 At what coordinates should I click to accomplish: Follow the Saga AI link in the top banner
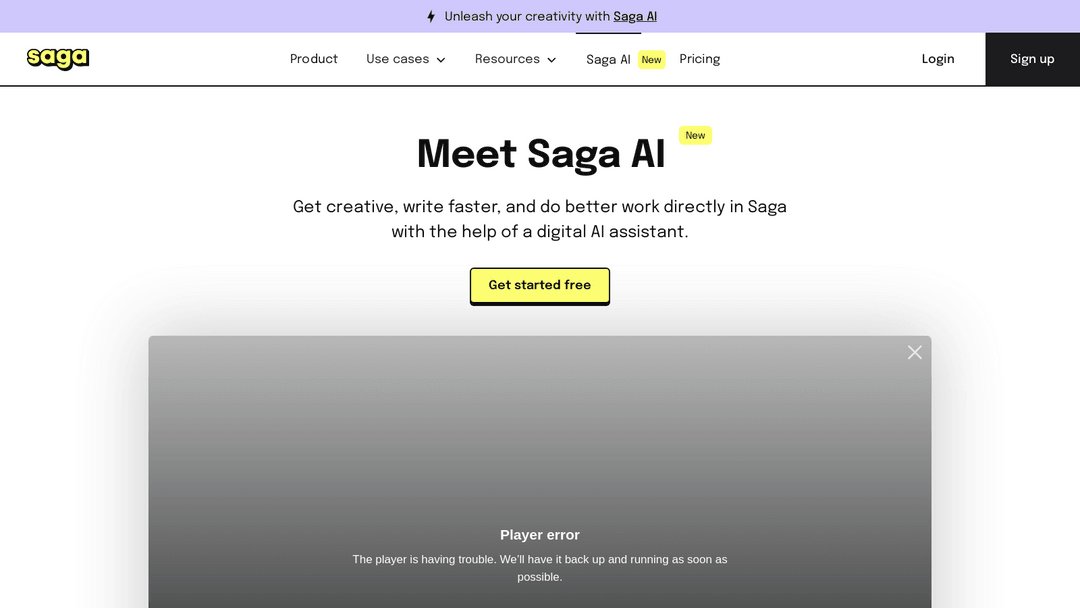tap(635, 16)
